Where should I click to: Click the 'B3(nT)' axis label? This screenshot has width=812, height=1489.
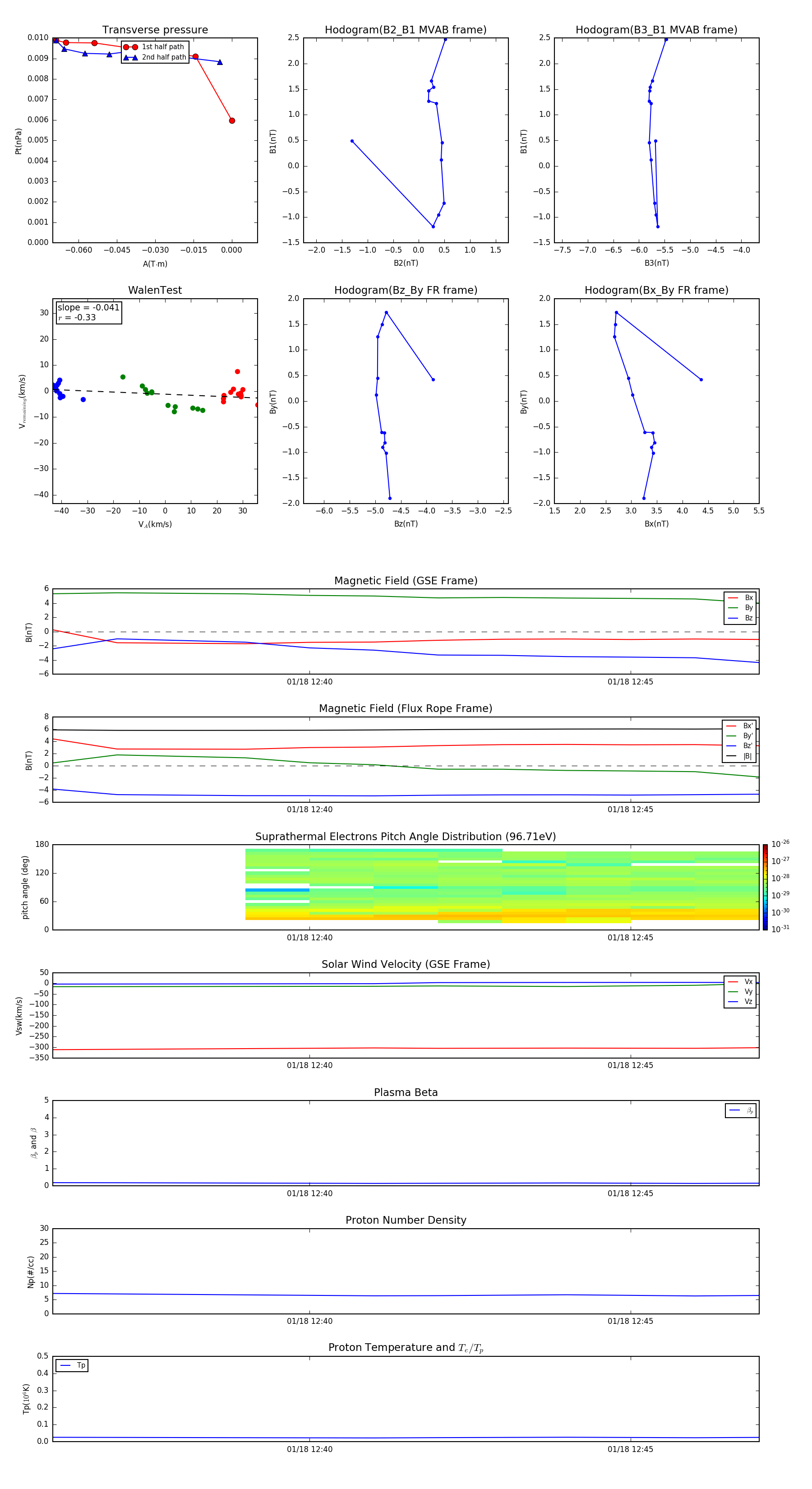coord(656,263)
